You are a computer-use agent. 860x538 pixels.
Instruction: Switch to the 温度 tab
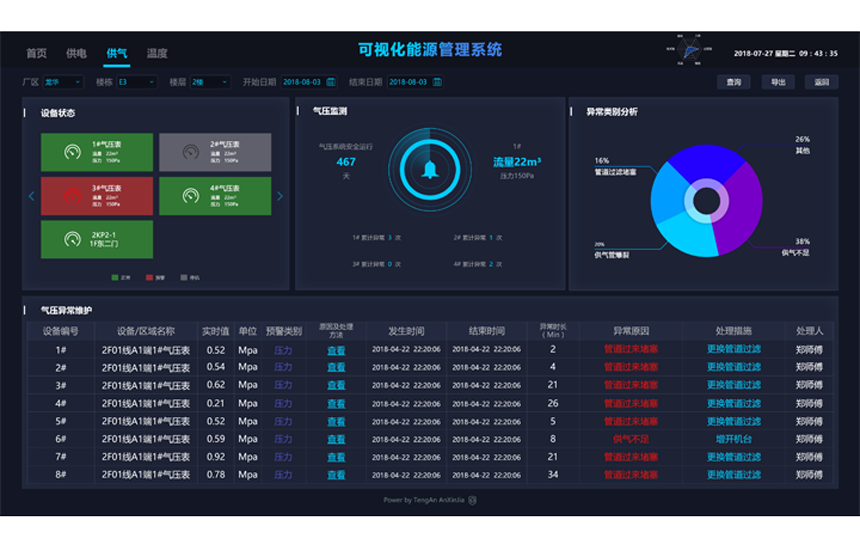tap(157, 53)
